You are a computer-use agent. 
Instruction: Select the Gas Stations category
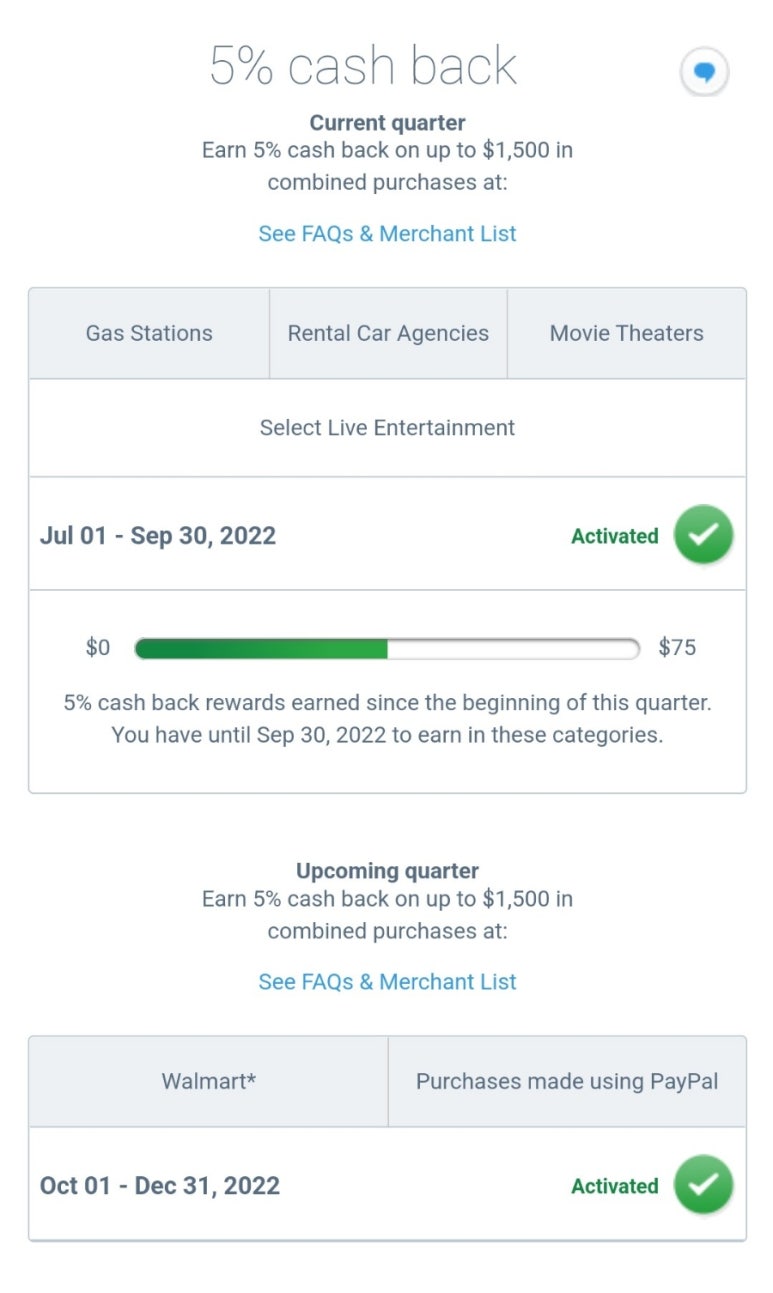[x=149, y=334]
